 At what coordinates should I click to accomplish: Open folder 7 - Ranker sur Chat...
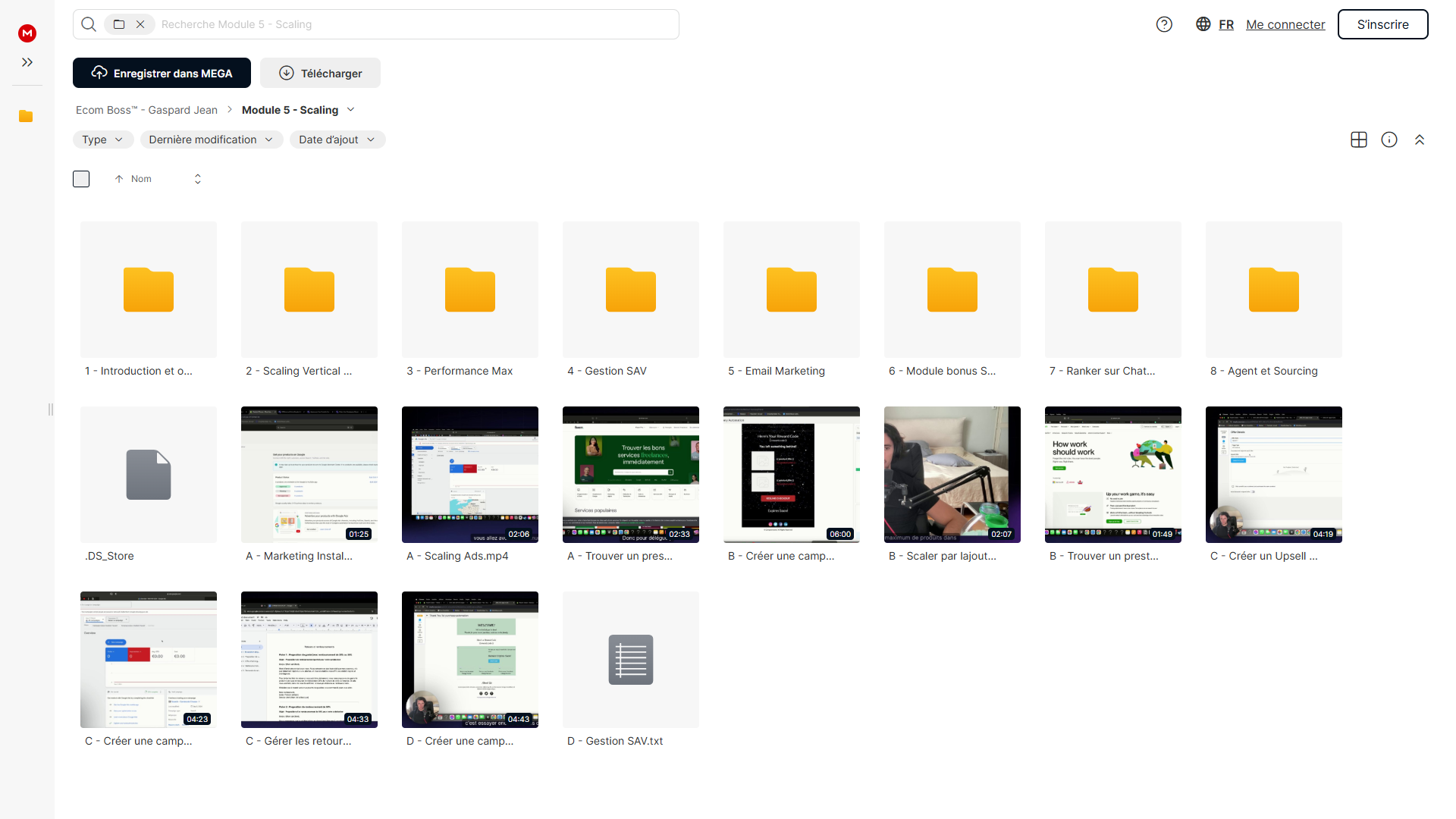coord(1113,290)
